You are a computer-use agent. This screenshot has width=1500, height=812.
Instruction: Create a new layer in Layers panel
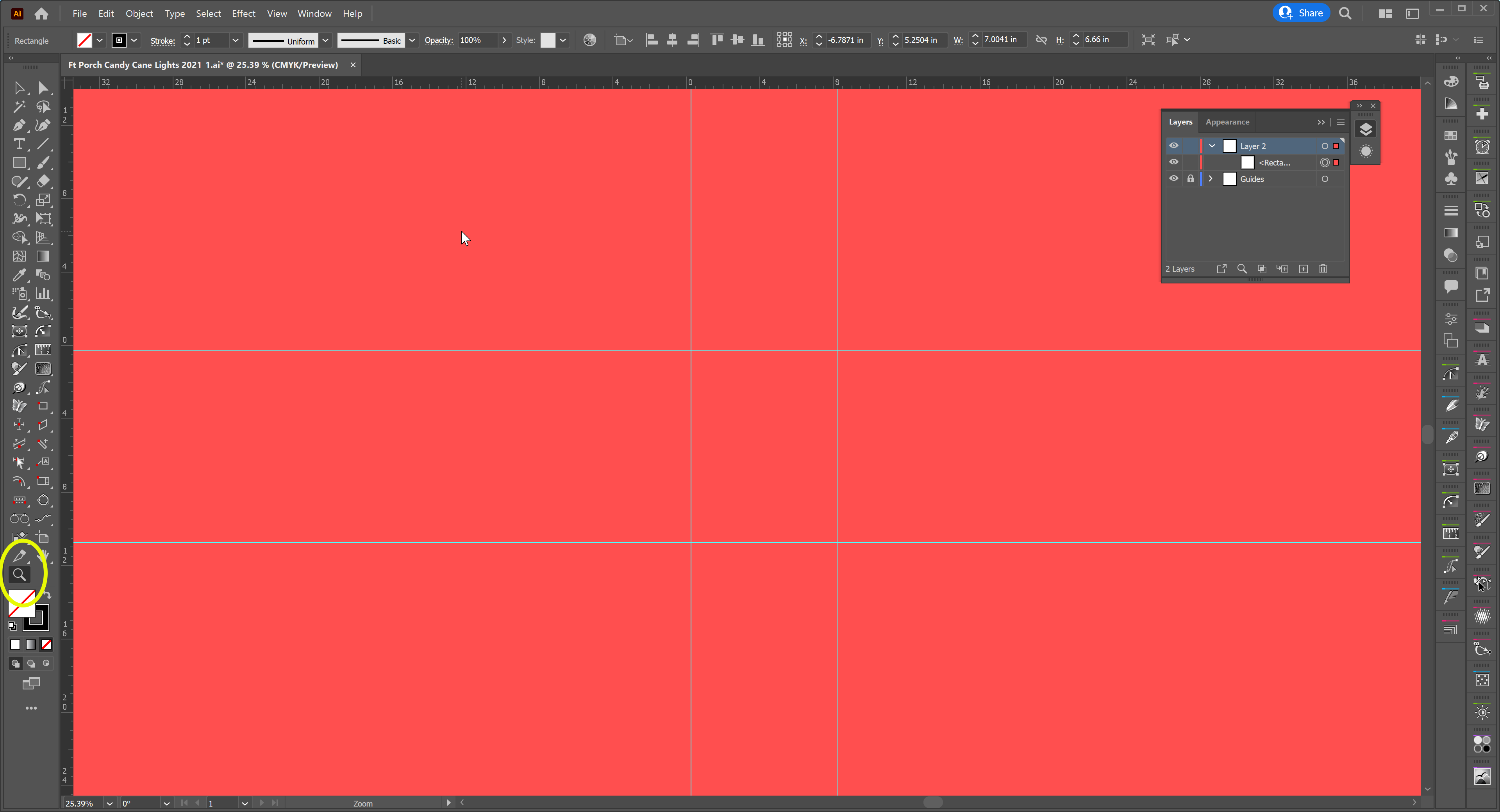(1303, 268)
